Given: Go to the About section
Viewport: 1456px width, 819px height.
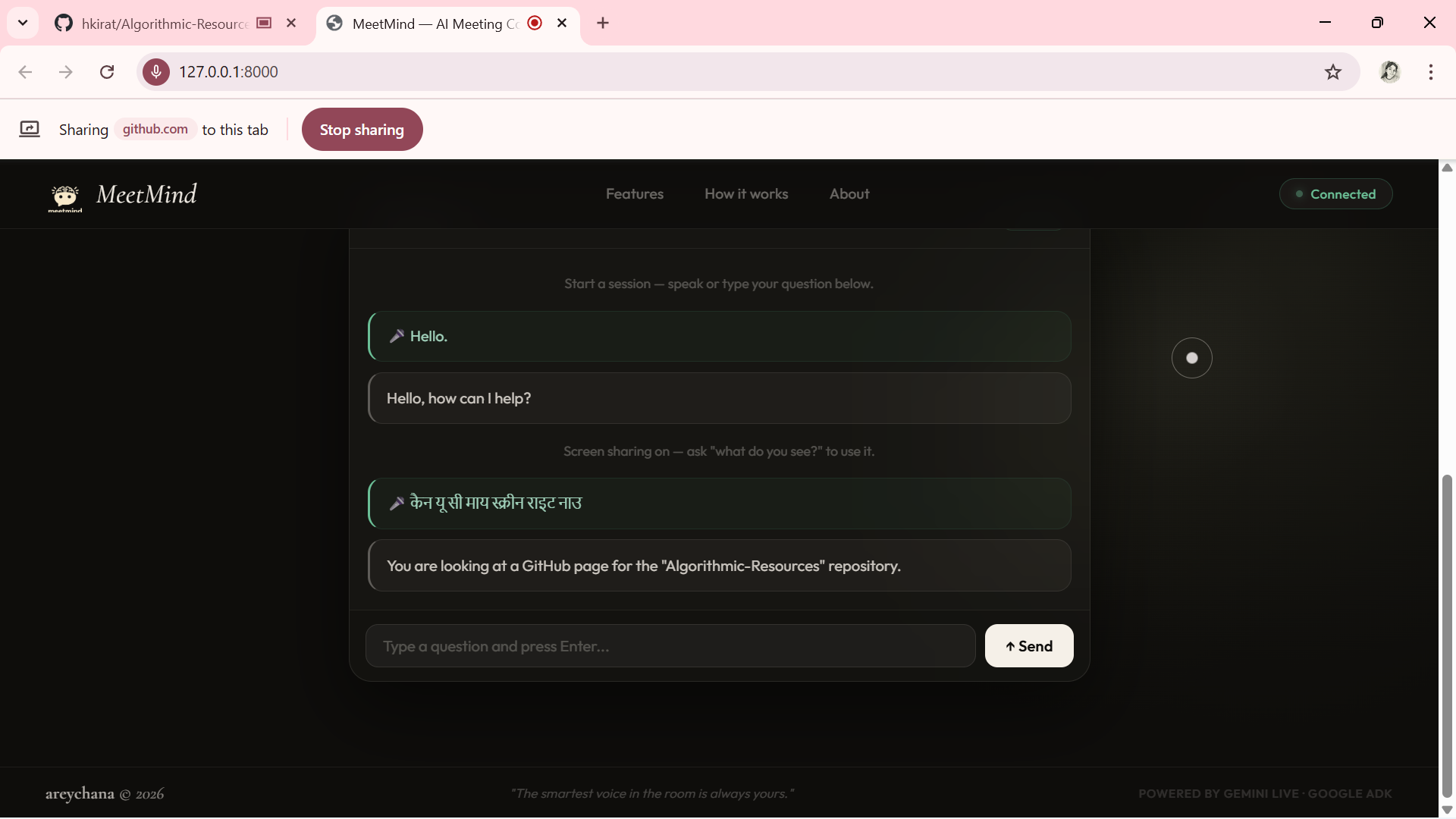Looking at the screenshot, I should pos(849,194).
